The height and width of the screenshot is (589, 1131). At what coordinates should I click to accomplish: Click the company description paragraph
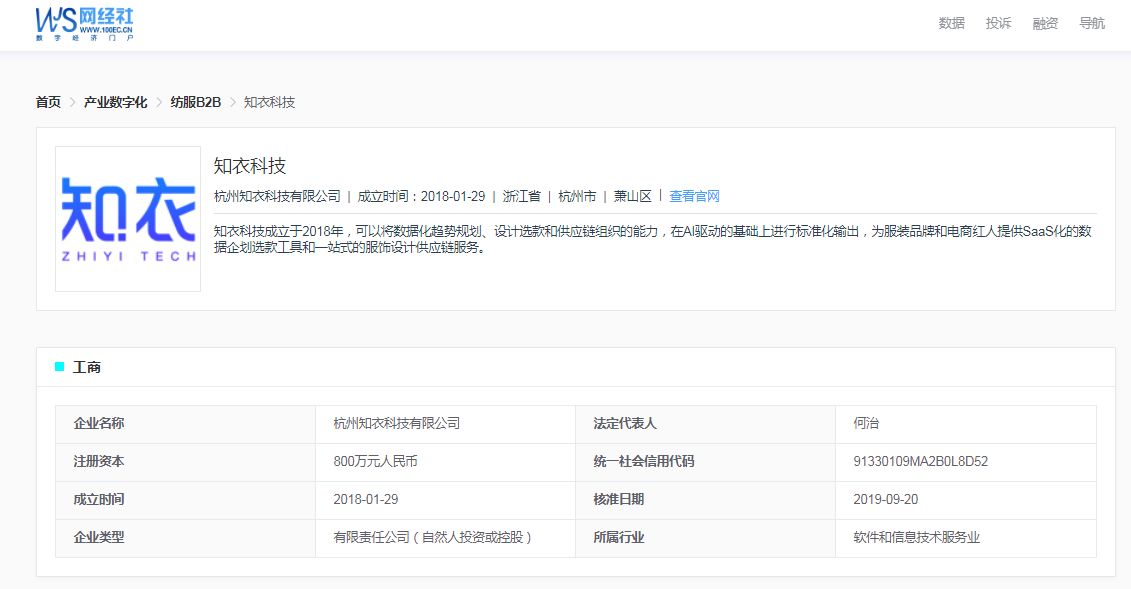click(x=653, y=239)
